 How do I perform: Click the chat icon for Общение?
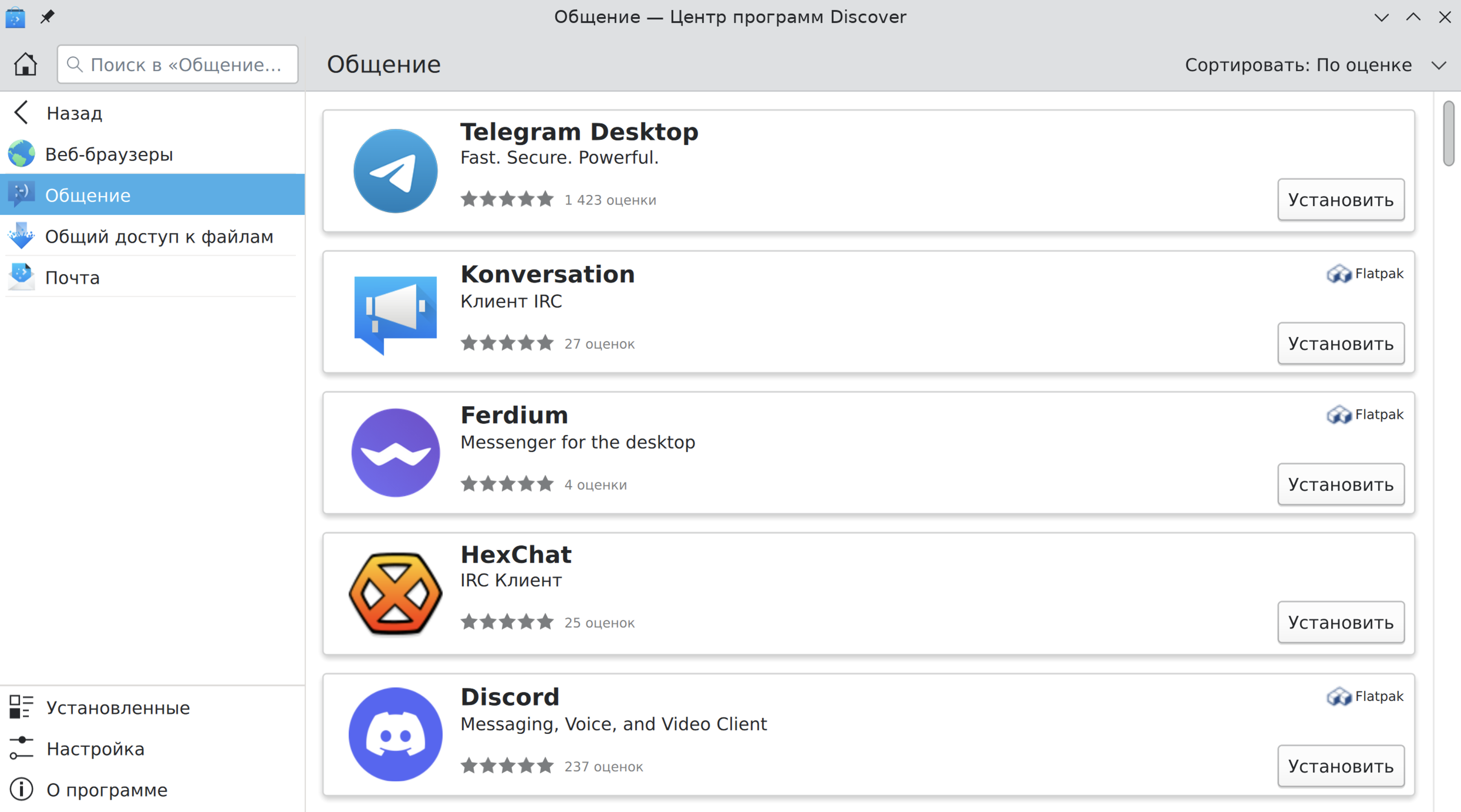coord(22,194)
